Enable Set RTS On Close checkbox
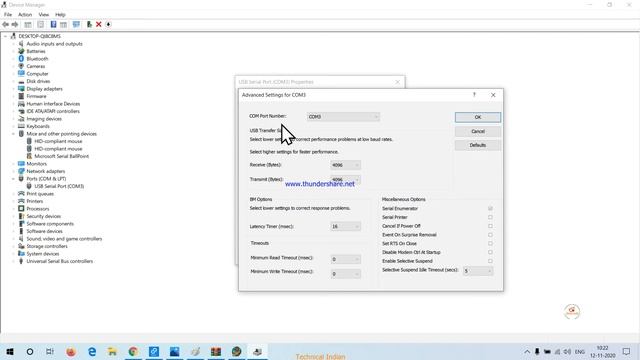 tap(490, 244)
